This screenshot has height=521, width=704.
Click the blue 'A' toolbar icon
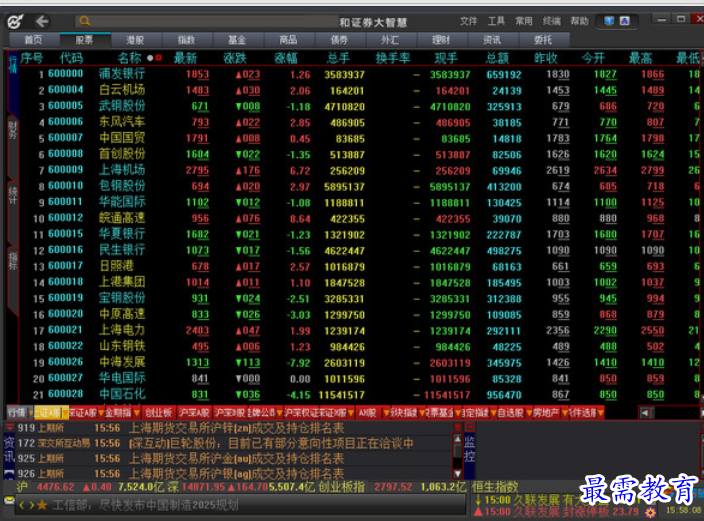click(x=625, y=21)
